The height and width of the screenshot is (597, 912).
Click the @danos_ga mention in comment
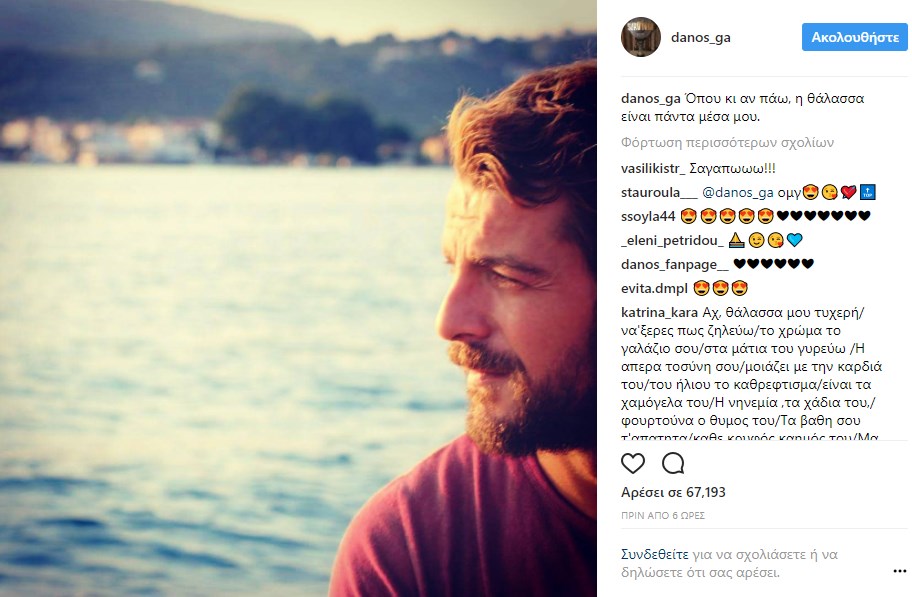click(738, 193)
